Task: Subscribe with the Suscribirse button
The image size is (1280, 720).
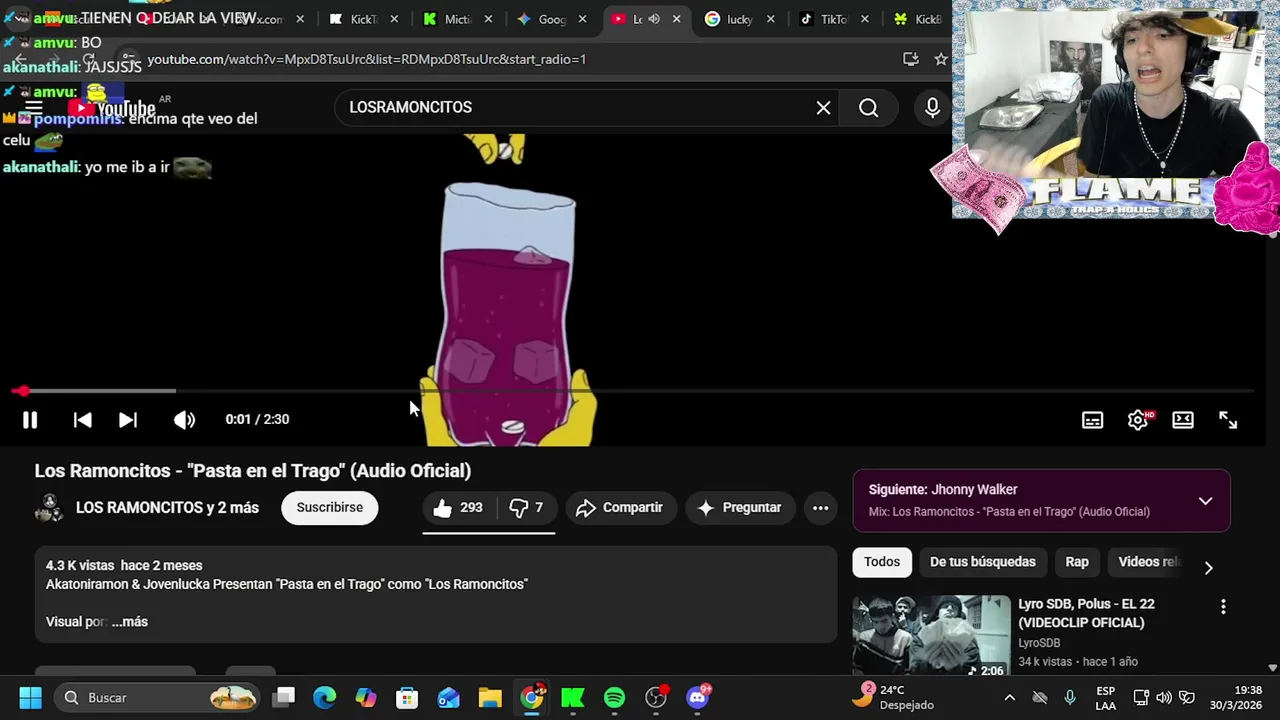Action: point(329,508)
